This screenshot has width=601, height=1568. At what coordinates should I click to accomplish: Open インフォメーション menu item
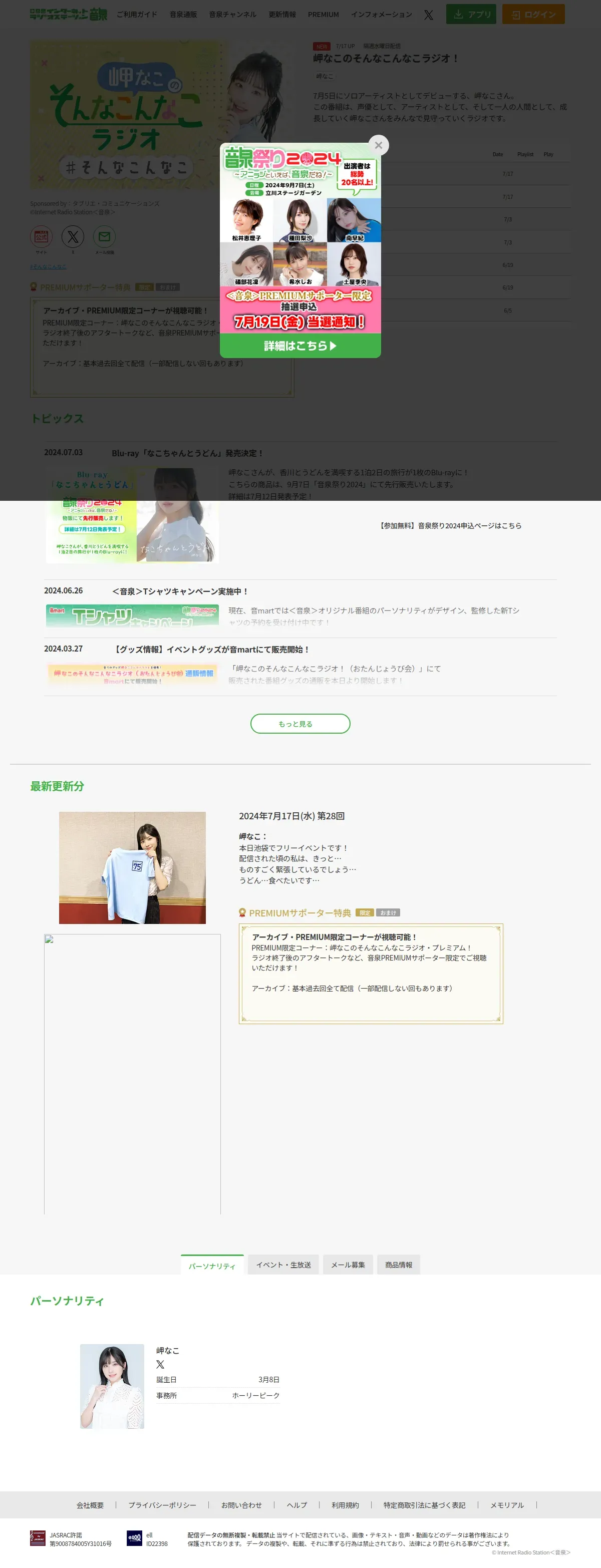click(381, 15)
